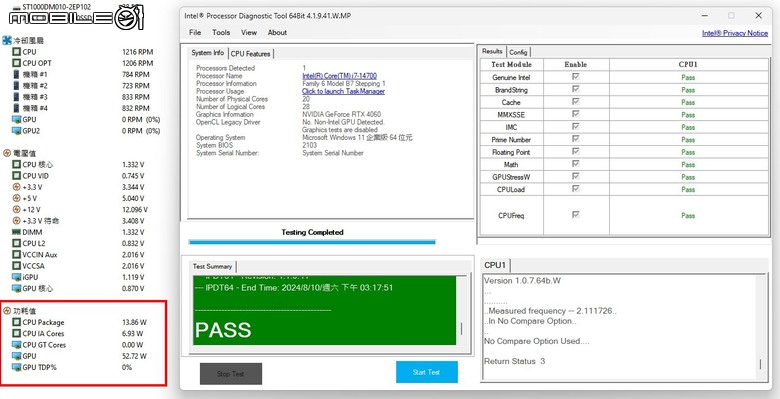Click the display icon beside CPU GT Cores
The image size is (780, 399).
(16, 345)
